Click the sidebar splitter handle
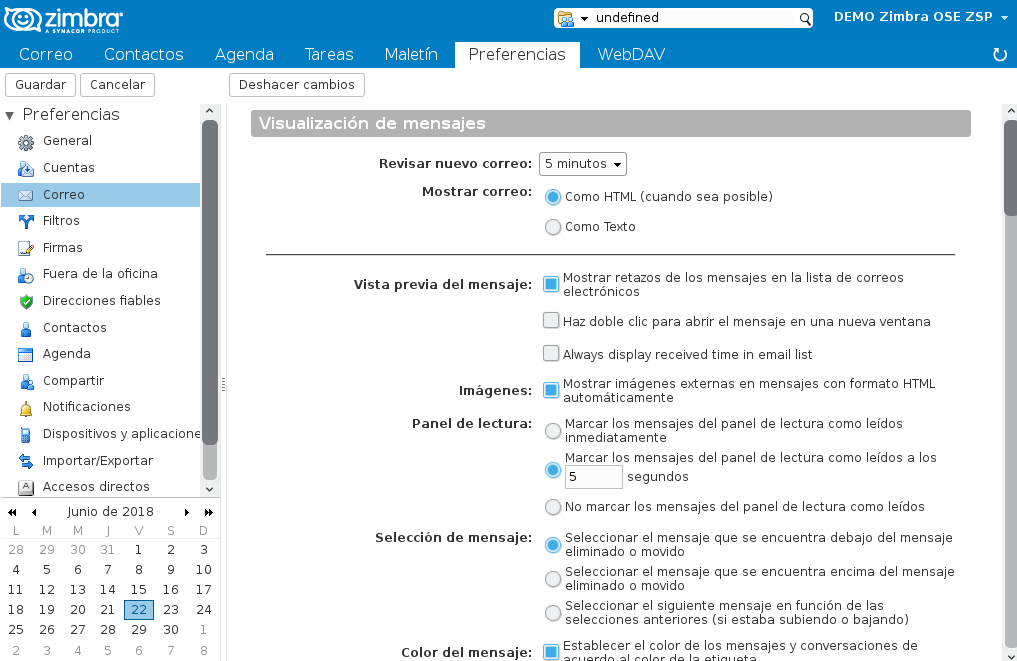This screenshot has width=1017, height=661. 223,385
